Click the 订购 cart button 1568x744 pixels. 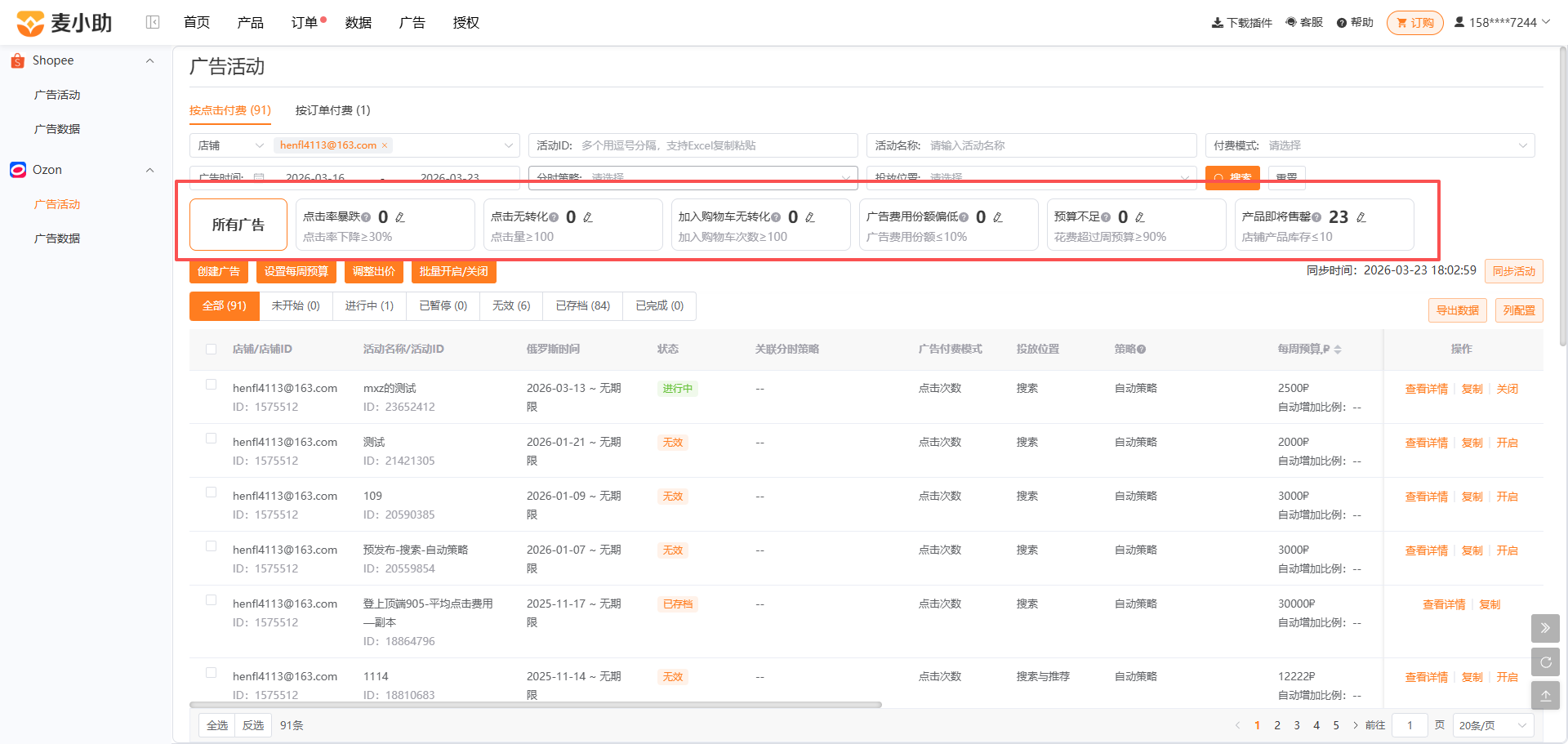click(1415, 23)
